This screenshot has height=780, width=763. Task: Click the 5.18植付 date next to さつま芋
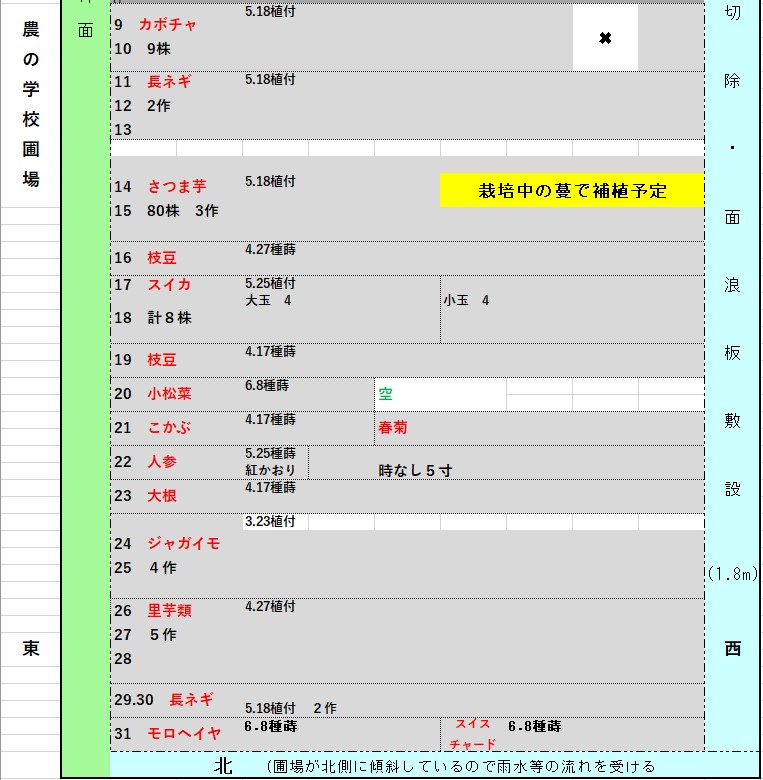pos(270,182)
